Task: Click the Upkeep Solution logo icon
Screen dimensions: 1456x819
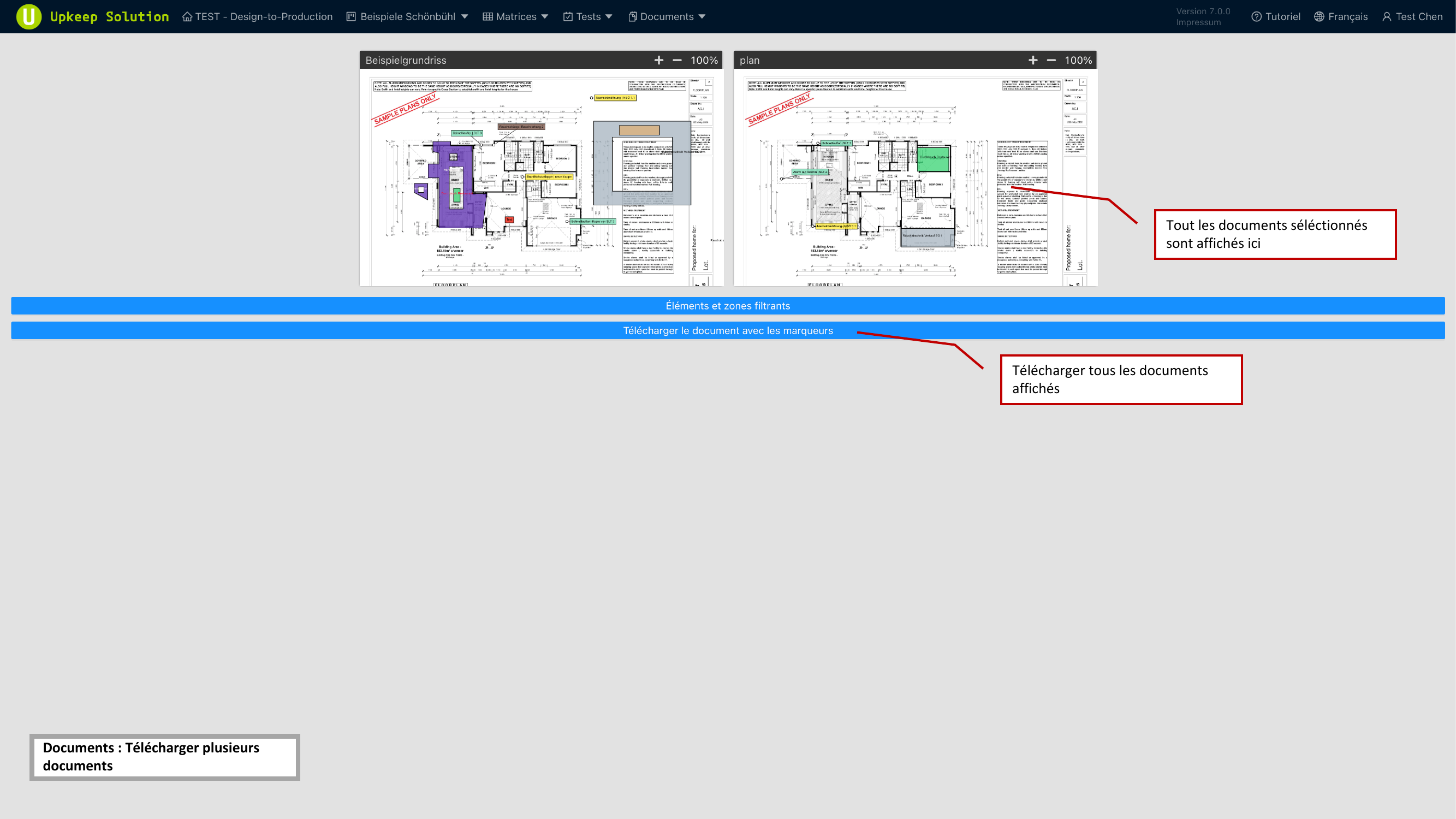Action: (x=28, y=16)
